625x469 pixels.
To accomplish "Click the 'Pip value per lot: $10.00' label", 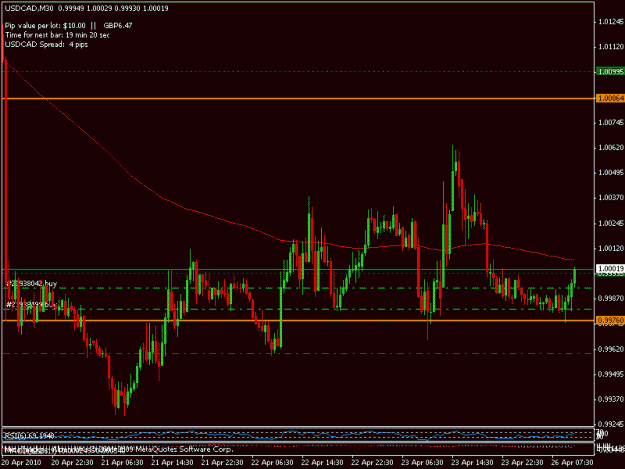I will (45, 26).
